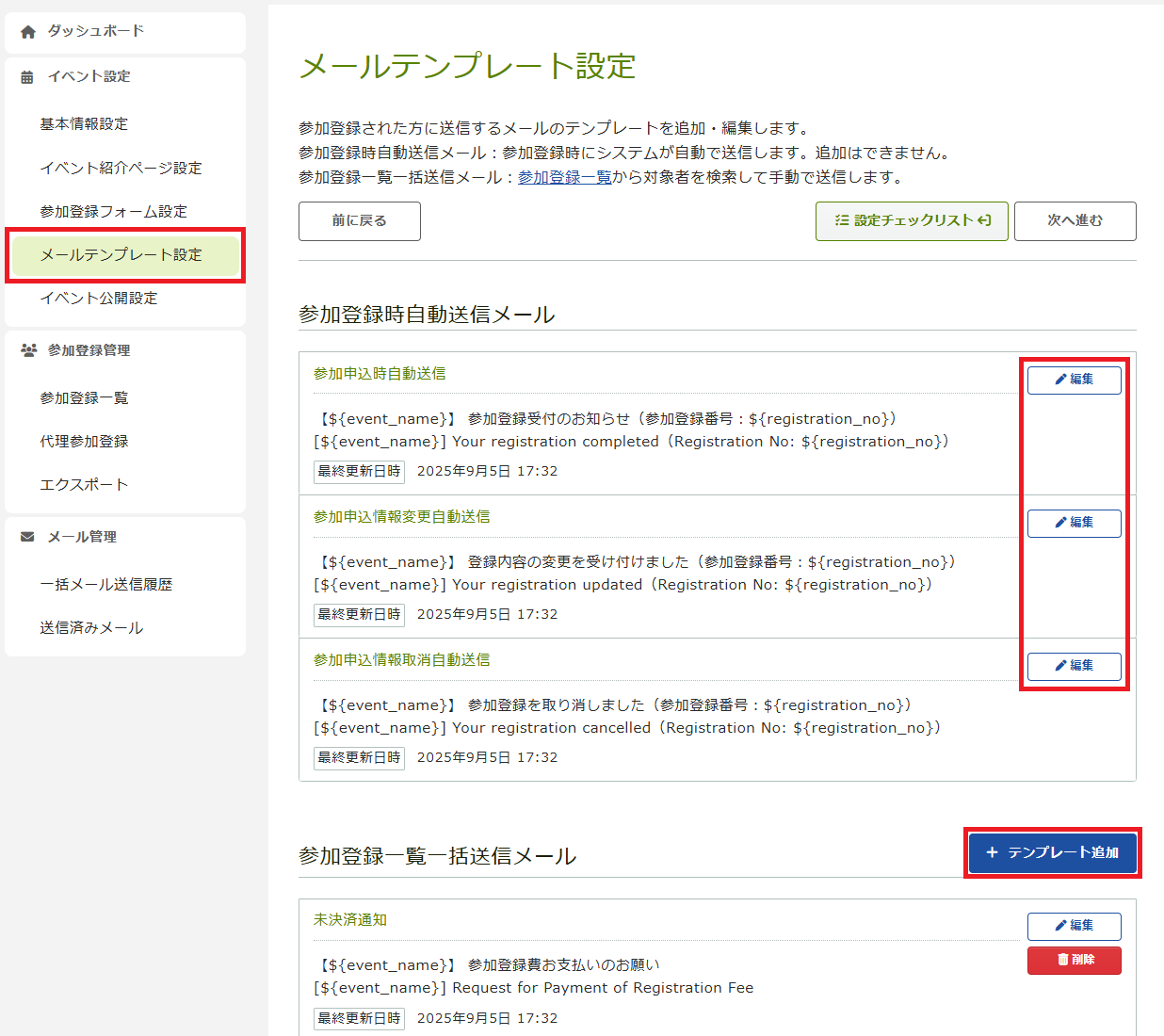Delete the 未決済通知 template
Viewport: 1164px width, 1036px height.
coord(1074,960)
